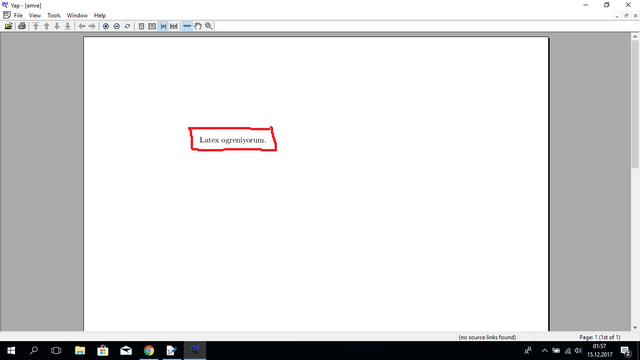Switch to Google Chrome on taskbar
The width and height of the screenshot is (640, 360).
pyautogui.click(x=149, y=351)
